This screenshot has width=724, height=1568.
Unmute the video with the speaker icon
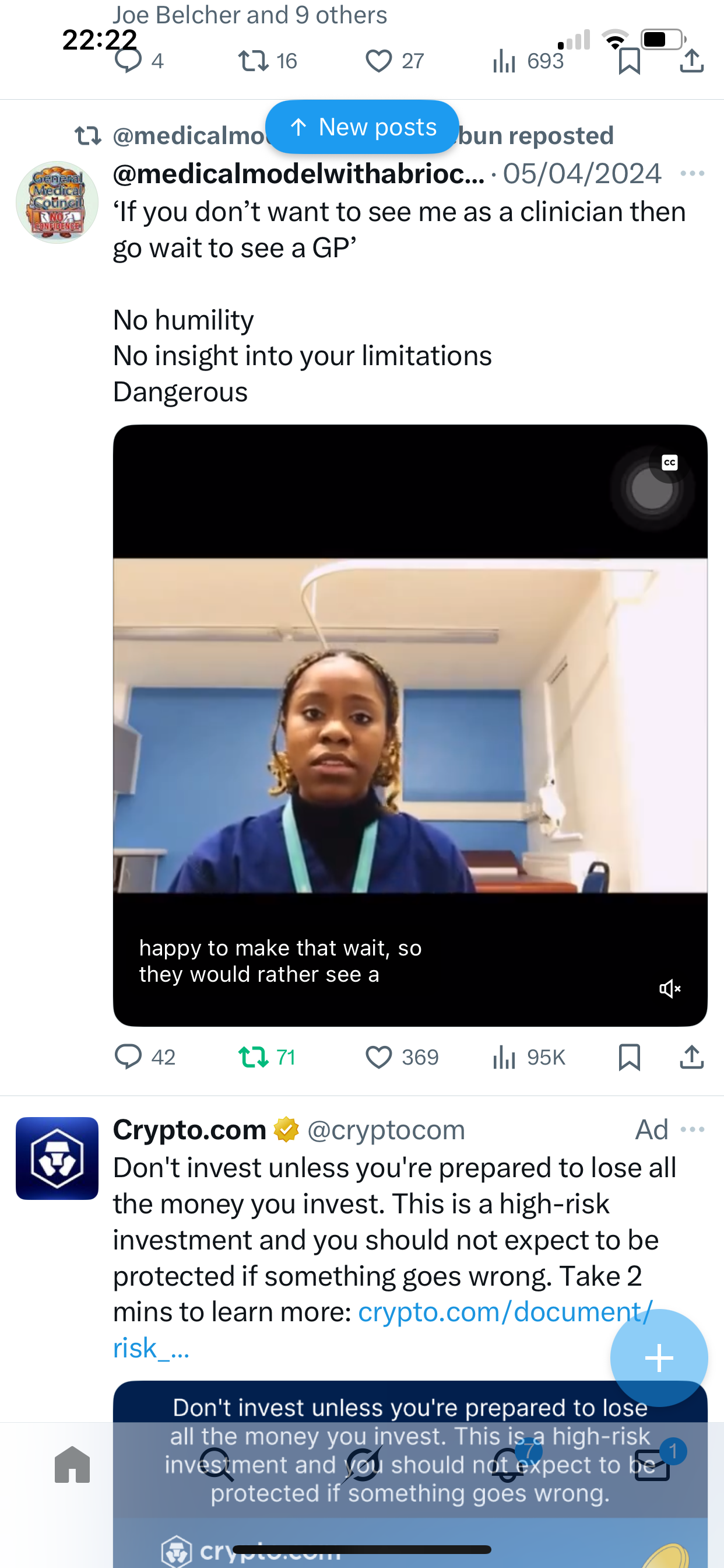click(x=670, y=989)
